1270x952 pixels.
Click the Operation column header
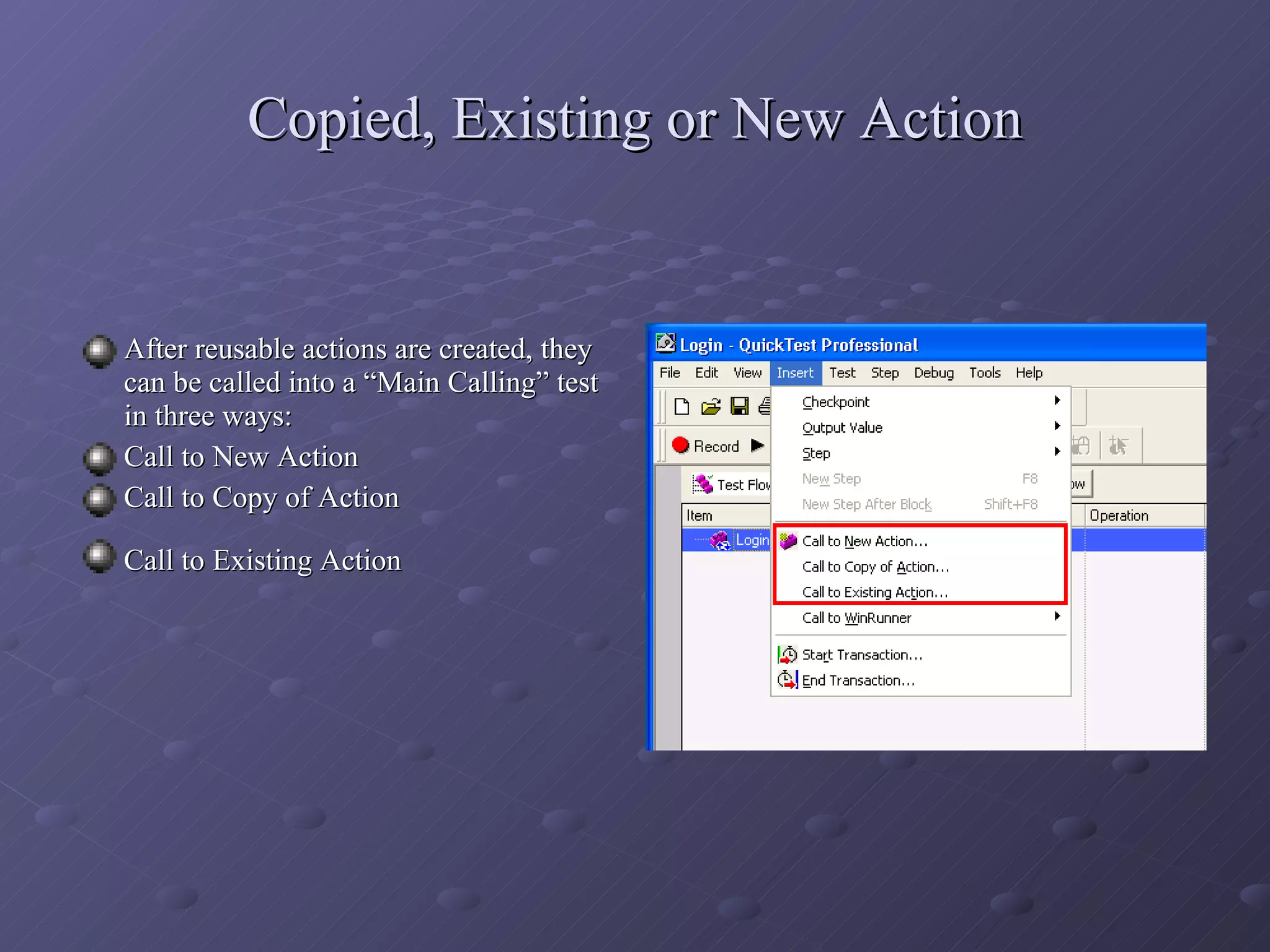point(1145,516)
